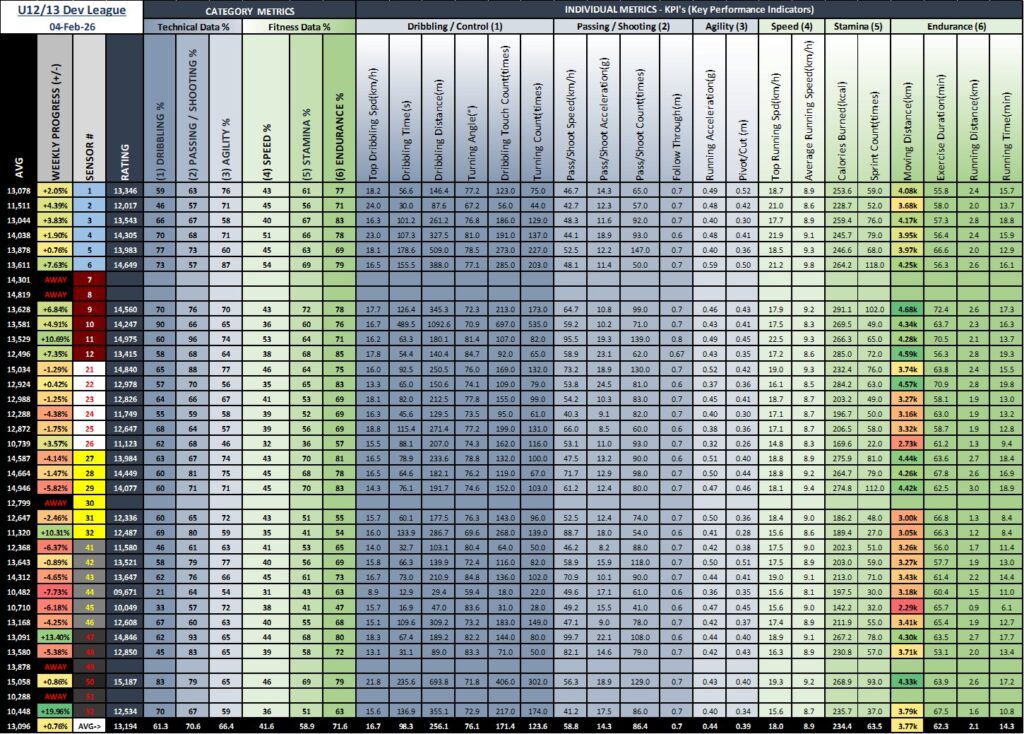Click the Technical Data % header

point(192,27)
